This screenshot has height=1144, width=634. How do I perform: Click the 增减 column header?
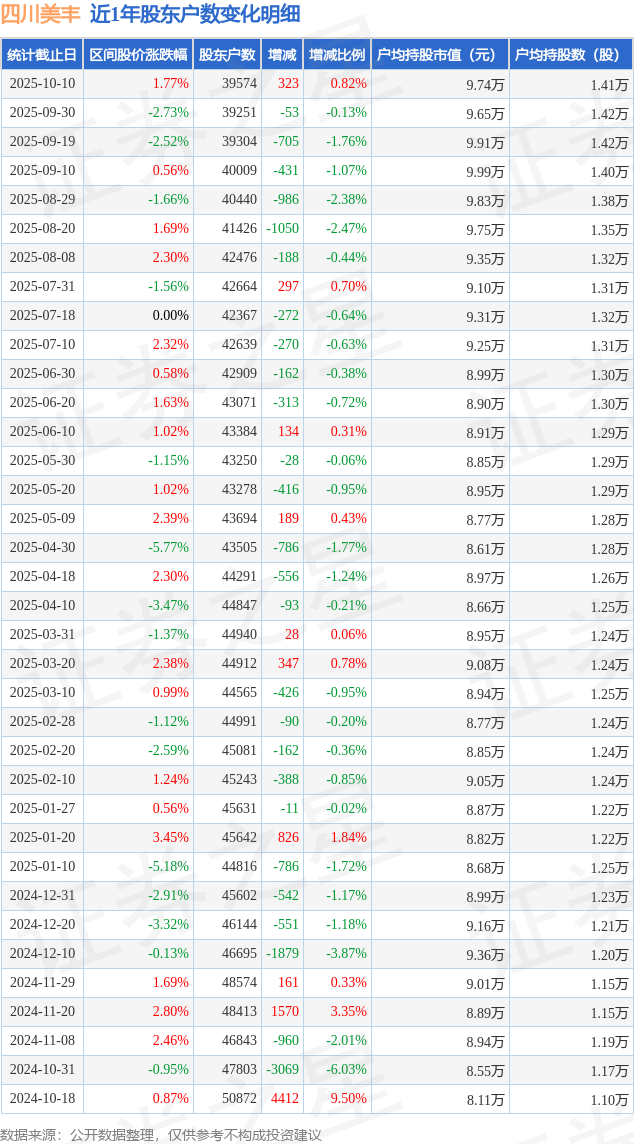[282, 55]
